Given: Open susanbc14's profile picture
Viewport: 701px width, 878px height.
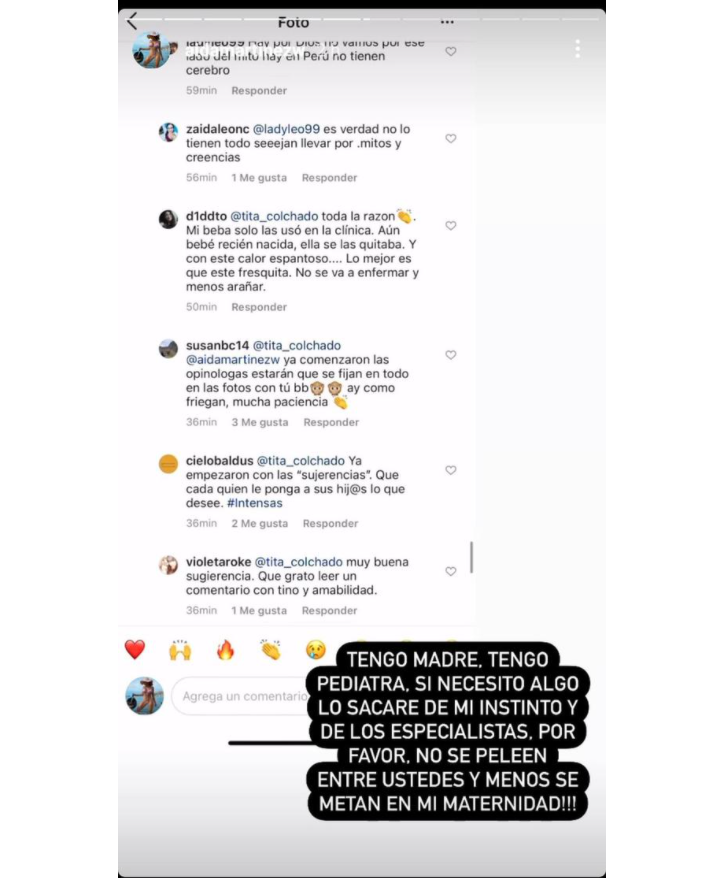Looking at the screenshot, I should [168, 349].
